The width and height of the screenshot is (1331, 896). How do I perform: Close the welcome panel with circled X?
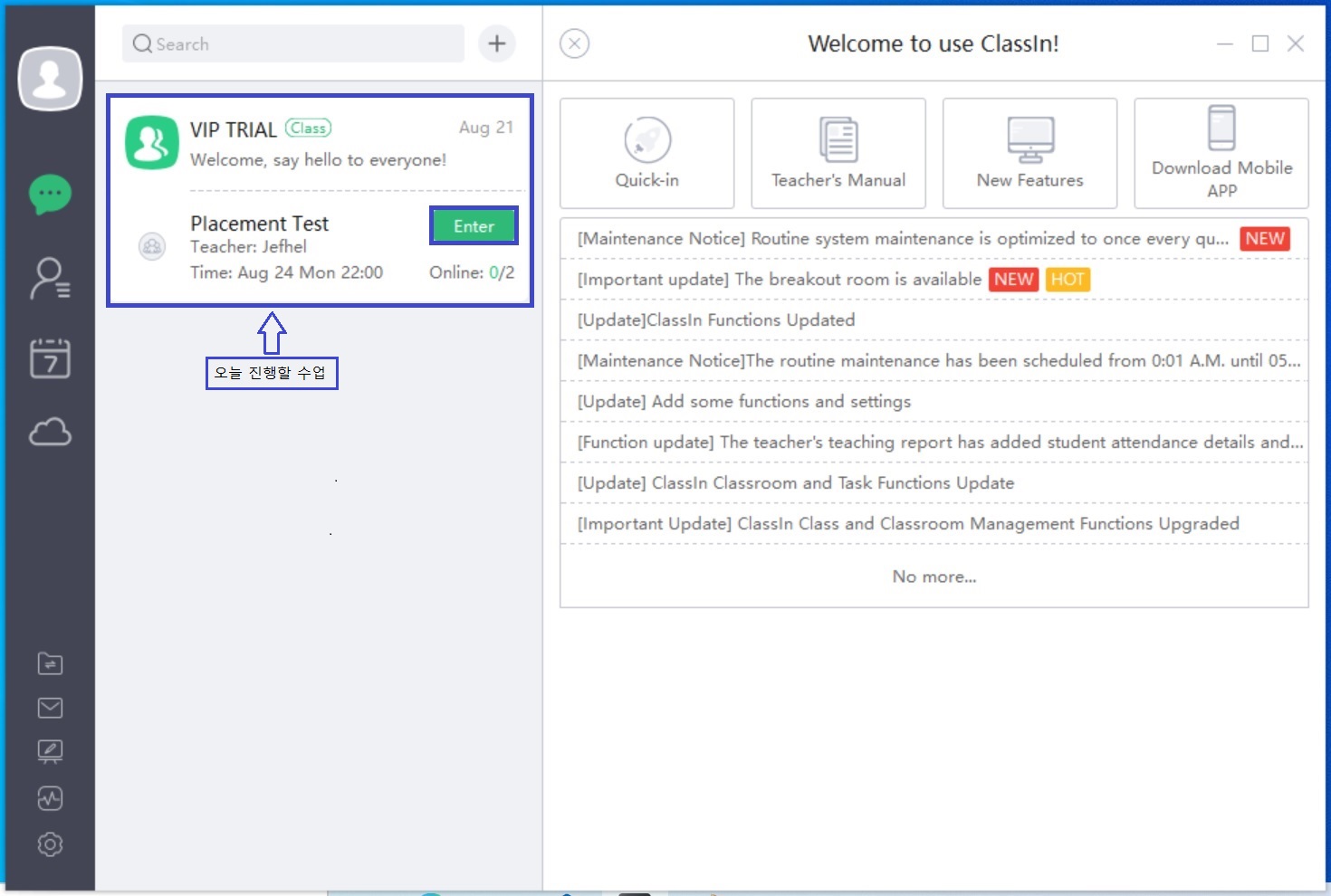tap(574, 43)
